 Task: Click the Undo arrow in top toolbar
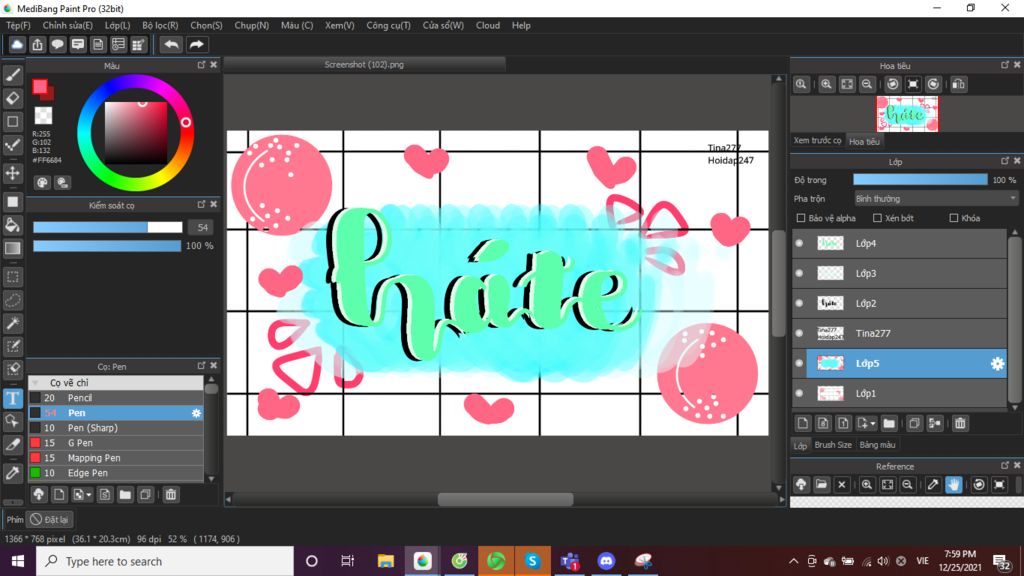point(171,44)
